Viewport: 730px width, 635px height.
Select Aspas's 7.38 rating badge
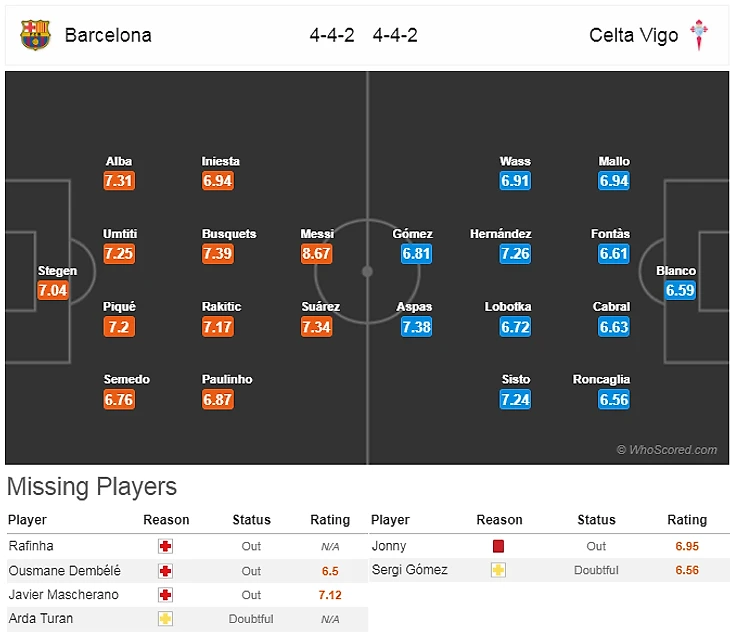pos(416,327)
